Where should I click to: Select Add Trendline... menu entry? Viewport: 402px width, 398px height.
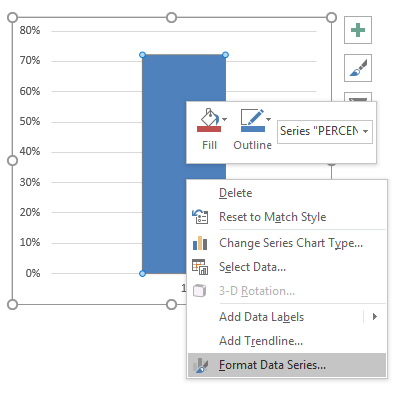point(261,341)
